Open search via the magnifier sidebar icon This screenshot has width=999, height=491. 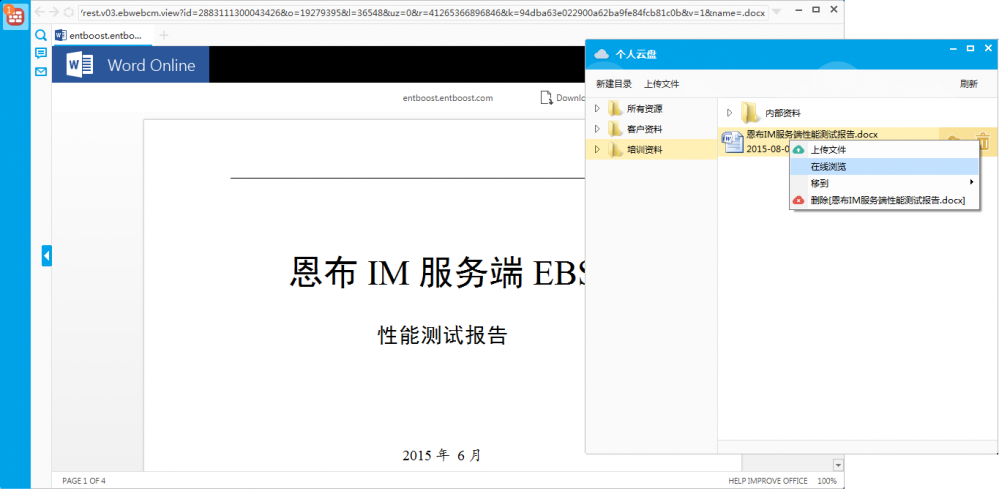click(x=41, y=35)
